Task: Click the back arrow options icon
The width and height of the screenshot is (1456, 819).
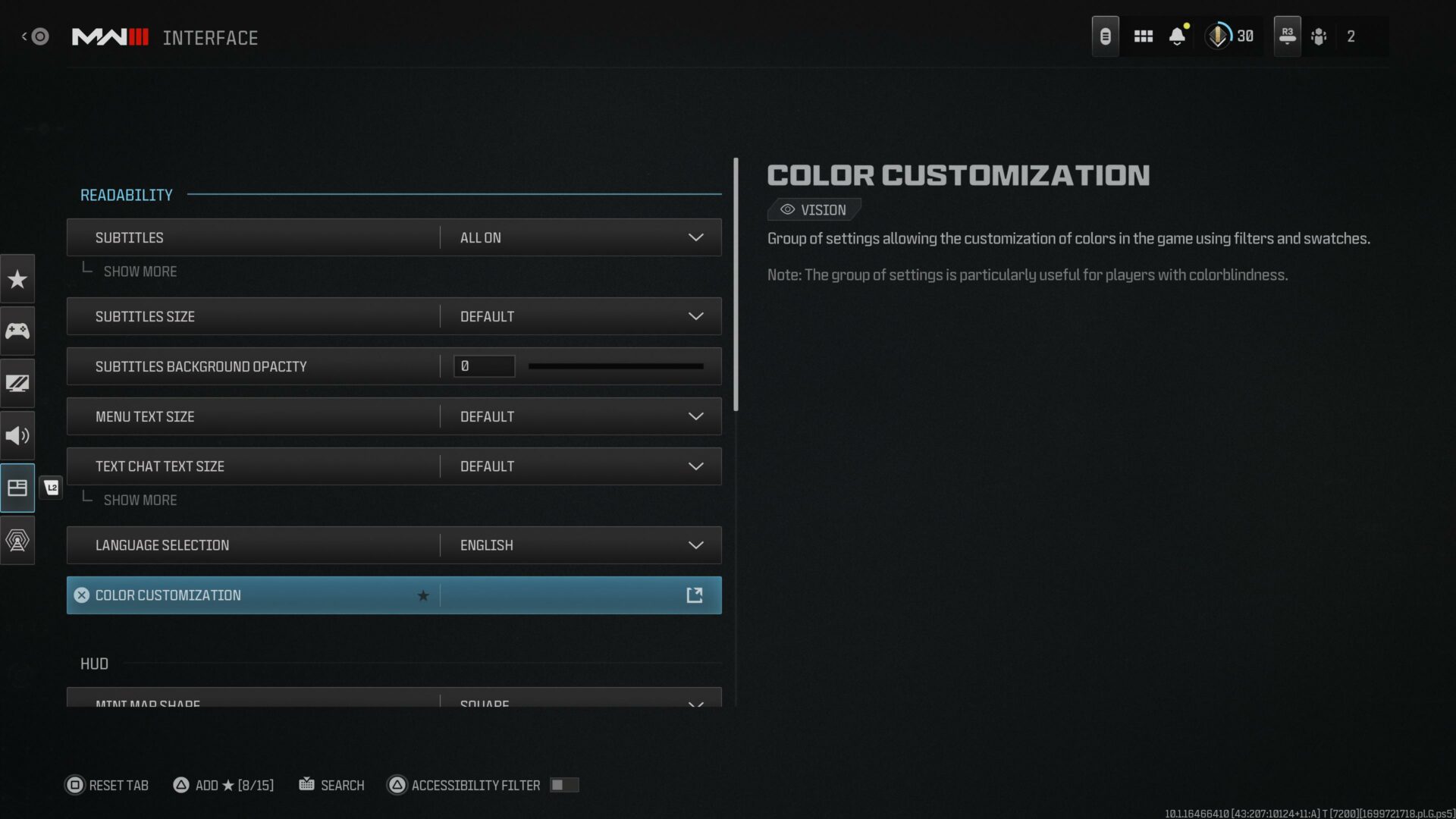Action: [x=35, y=36]
